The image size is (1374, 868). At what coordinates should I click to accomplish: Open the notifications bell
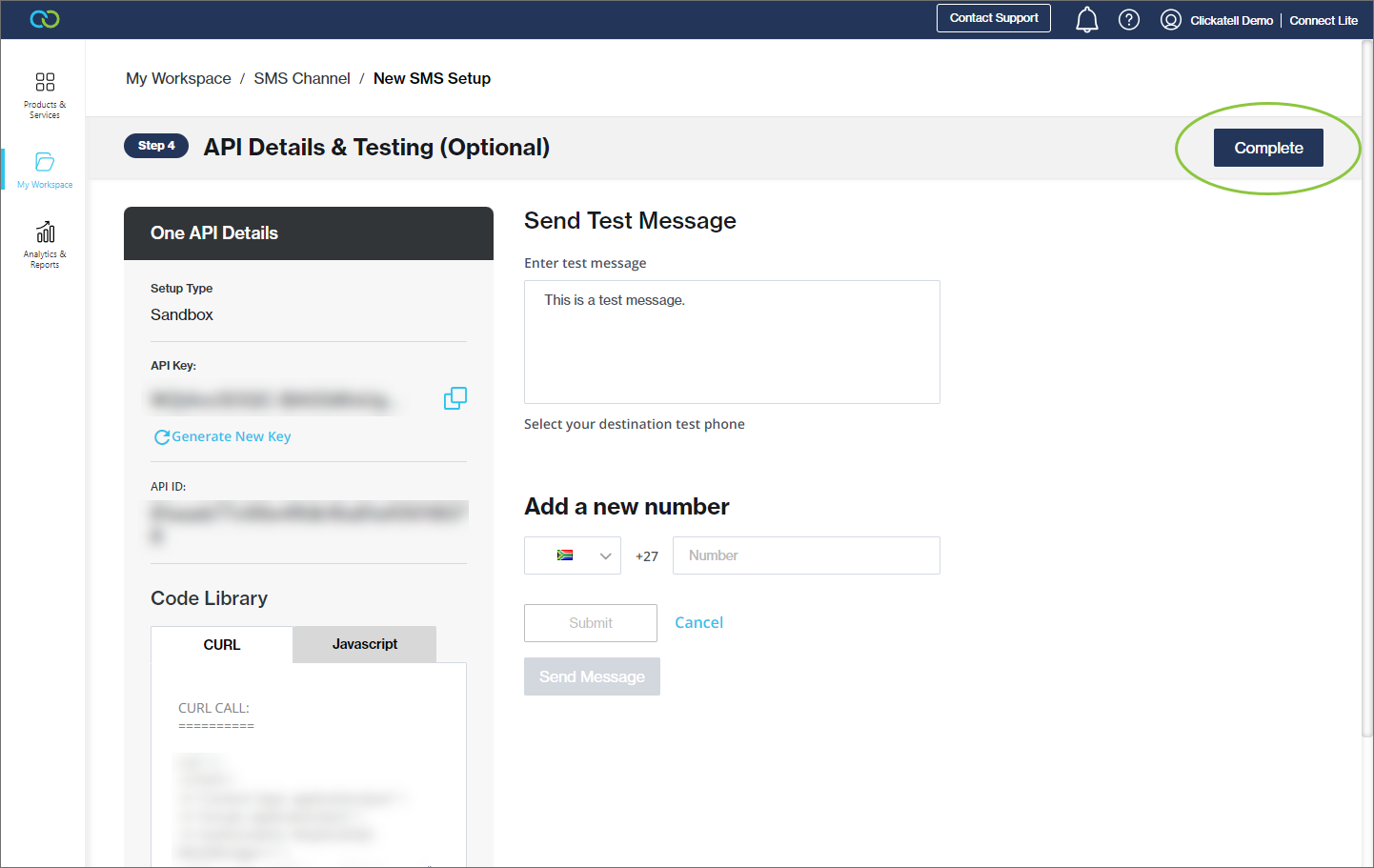tap(1086, 20)
